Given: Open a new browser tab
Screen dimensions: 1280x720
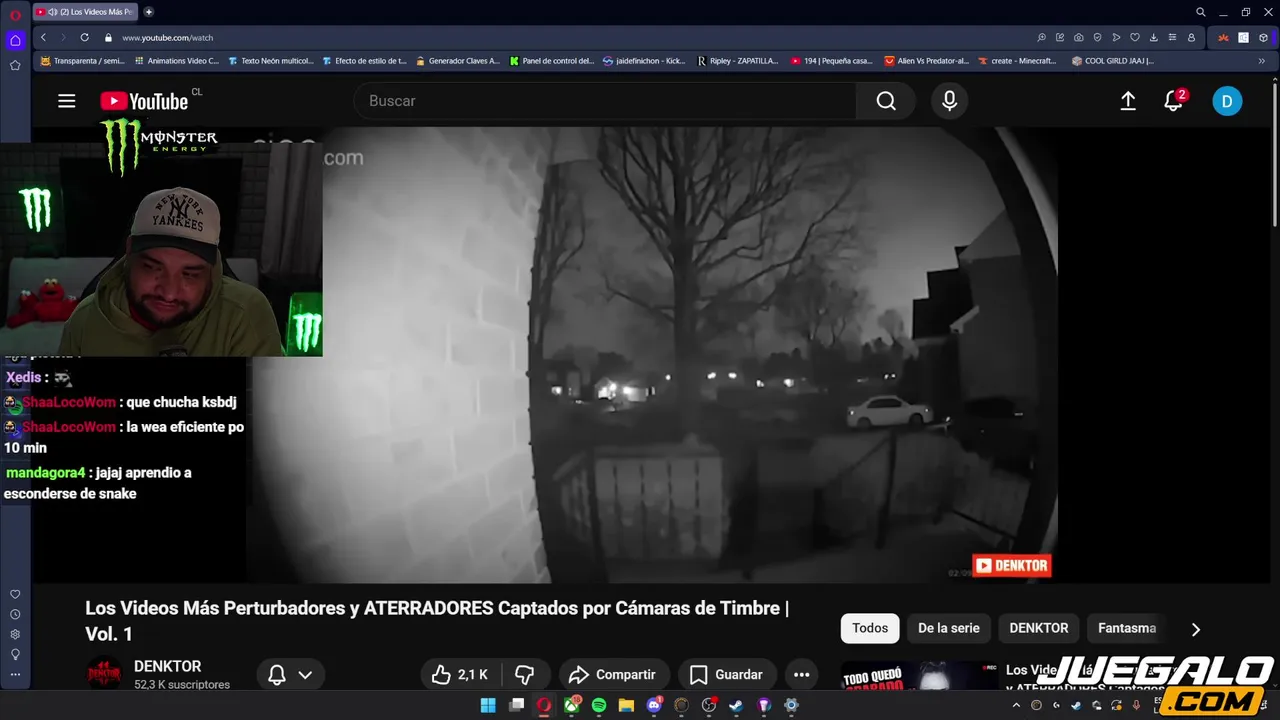Looking at the screenshot, I should tap(149, 12).
